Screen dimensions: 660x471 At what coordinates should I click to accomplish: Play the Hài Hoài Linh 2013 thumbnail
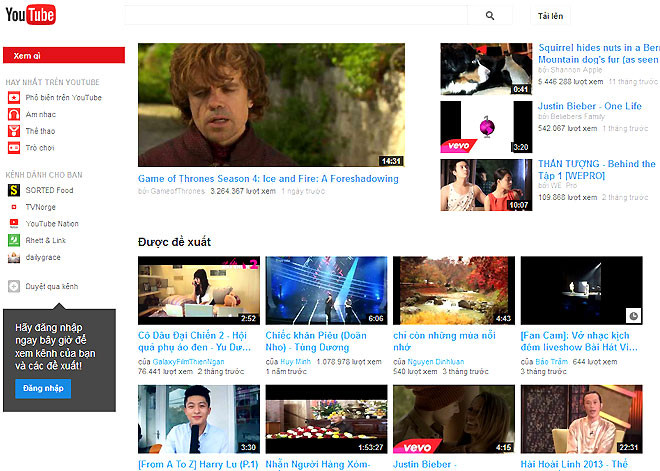(581, 419)
